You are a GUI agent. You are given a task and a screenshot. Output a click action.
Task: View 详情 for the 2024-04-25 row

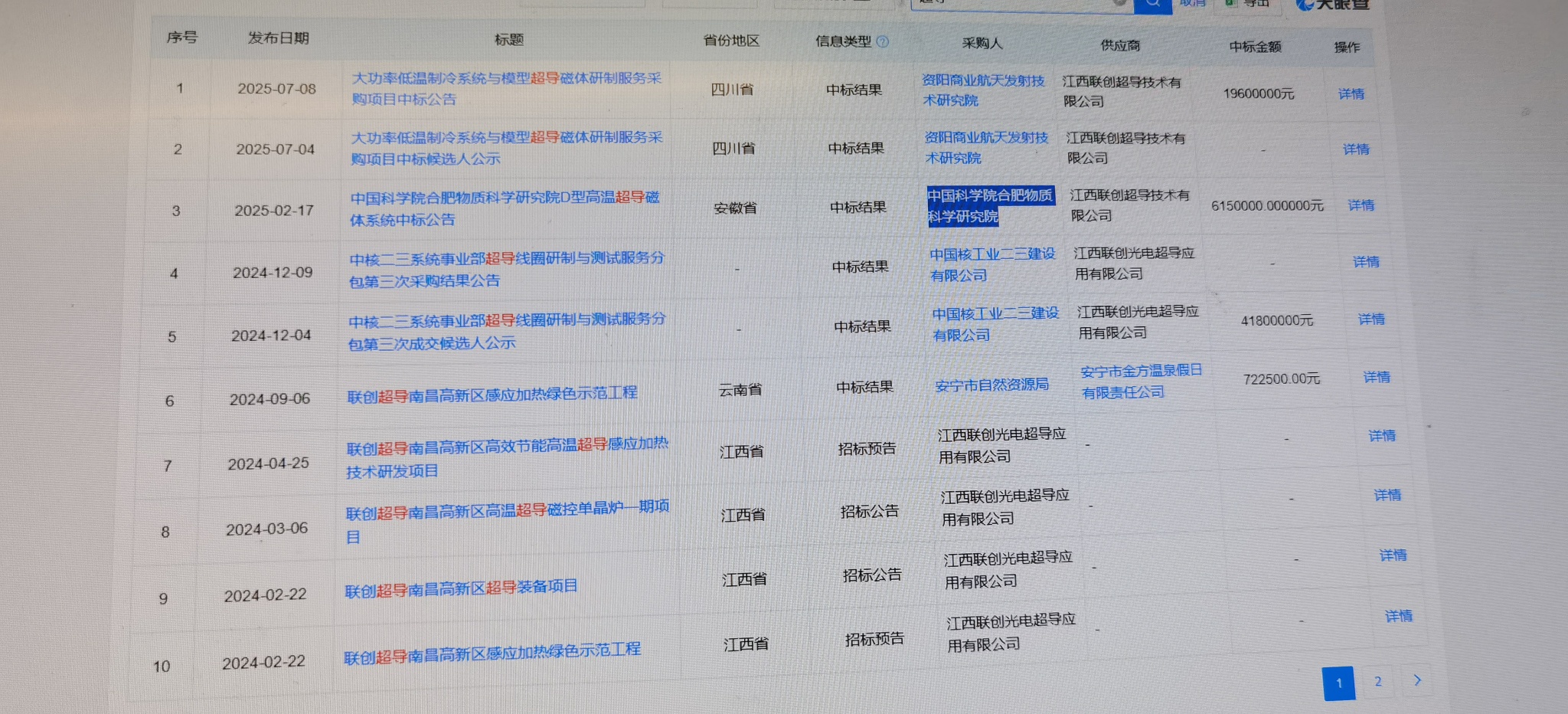click(x=1382, y=436)
